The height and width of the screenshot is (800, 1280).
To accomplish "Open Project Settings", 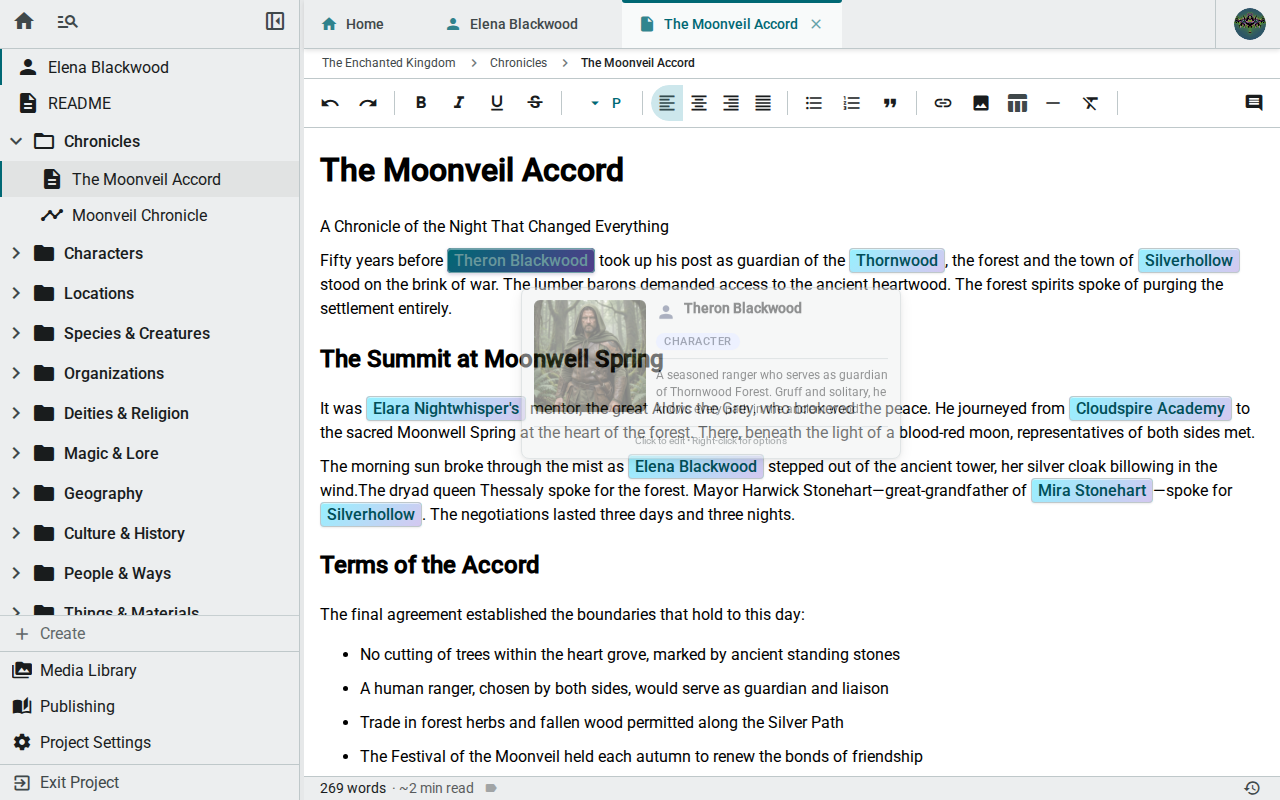I will 150,742.
